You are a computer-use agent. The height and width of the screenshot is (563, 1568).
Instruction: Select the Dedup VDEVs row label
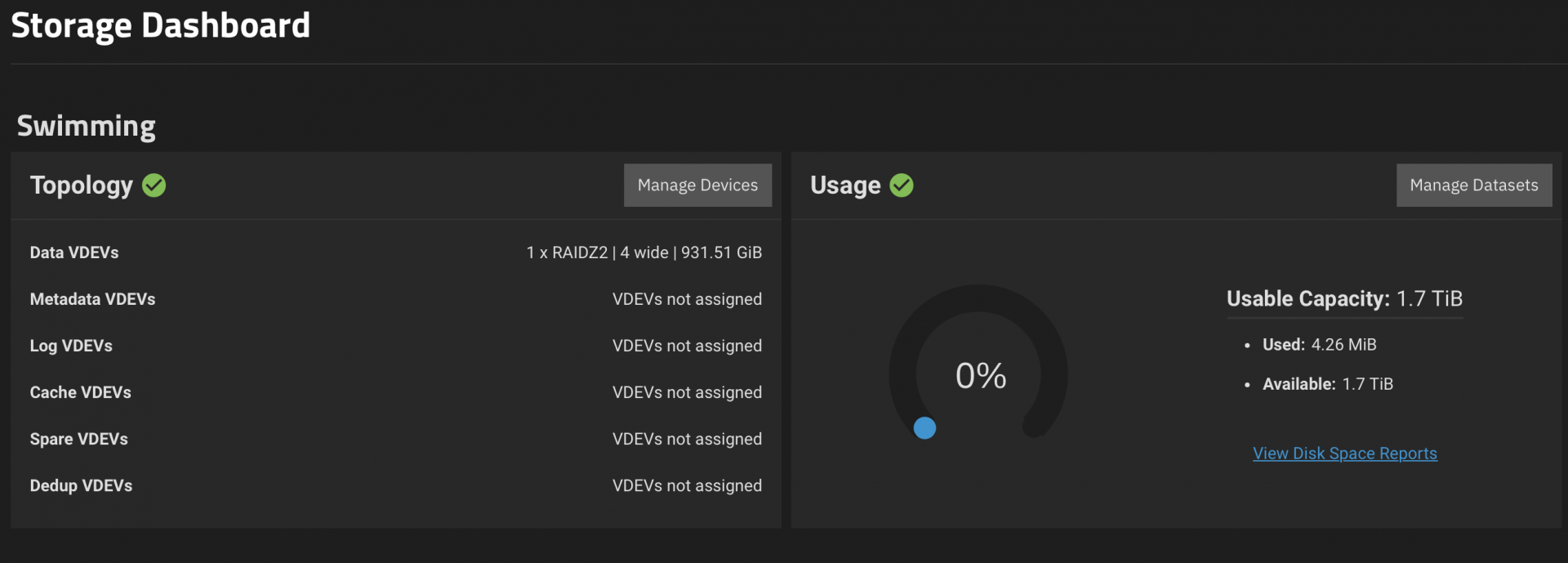coord(81,485)
